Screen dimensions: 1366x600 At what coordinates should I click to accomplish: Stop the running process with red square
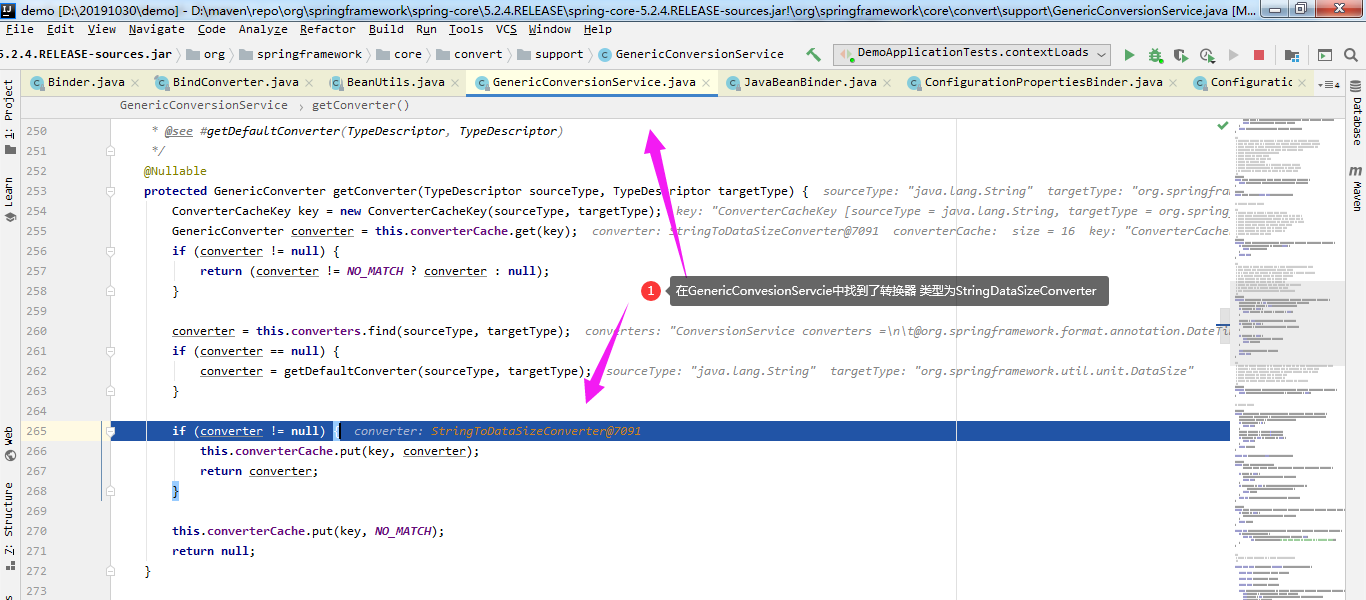(x=1259, y=55)
